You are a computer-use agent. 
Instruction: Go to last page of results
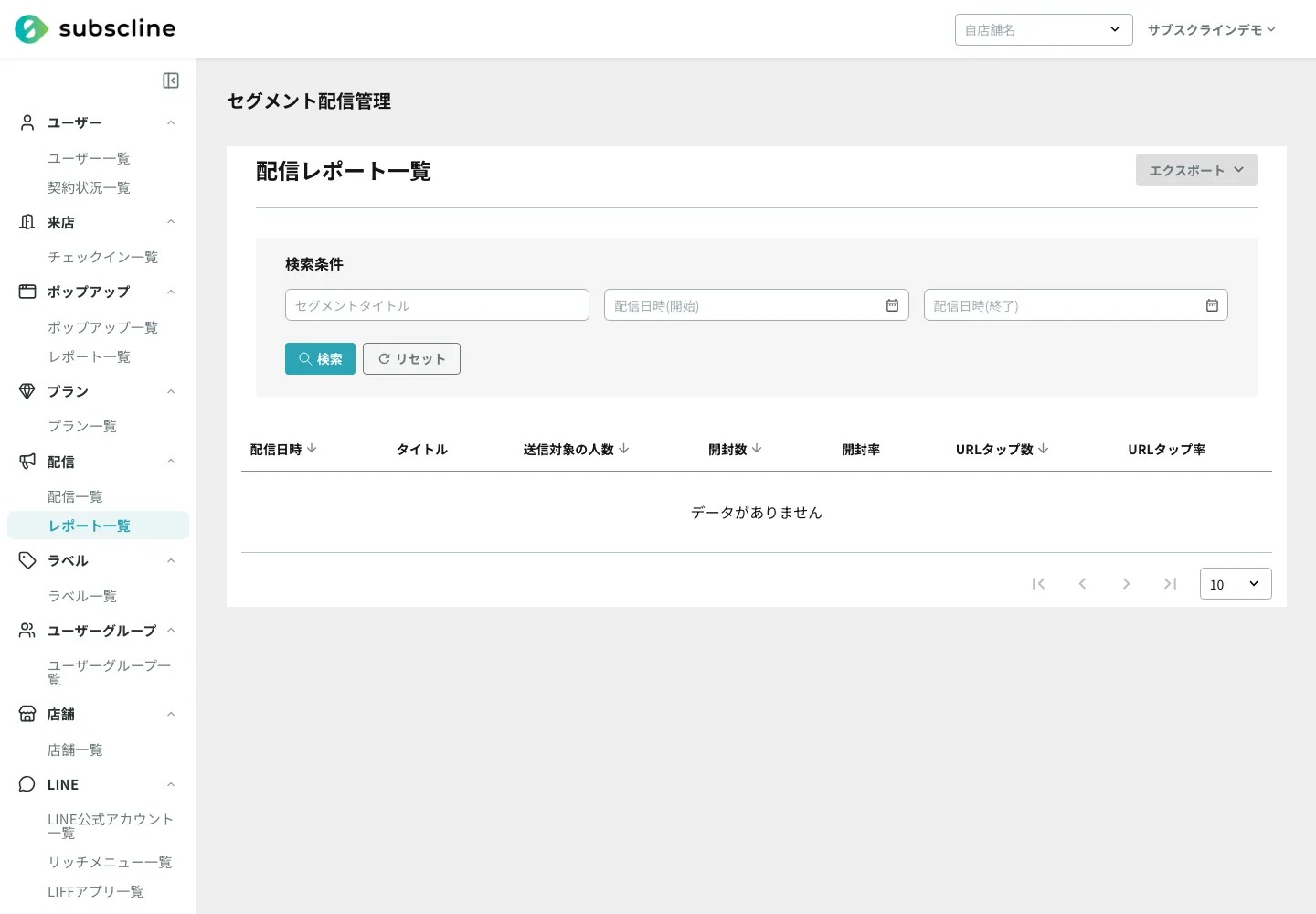1170,584
